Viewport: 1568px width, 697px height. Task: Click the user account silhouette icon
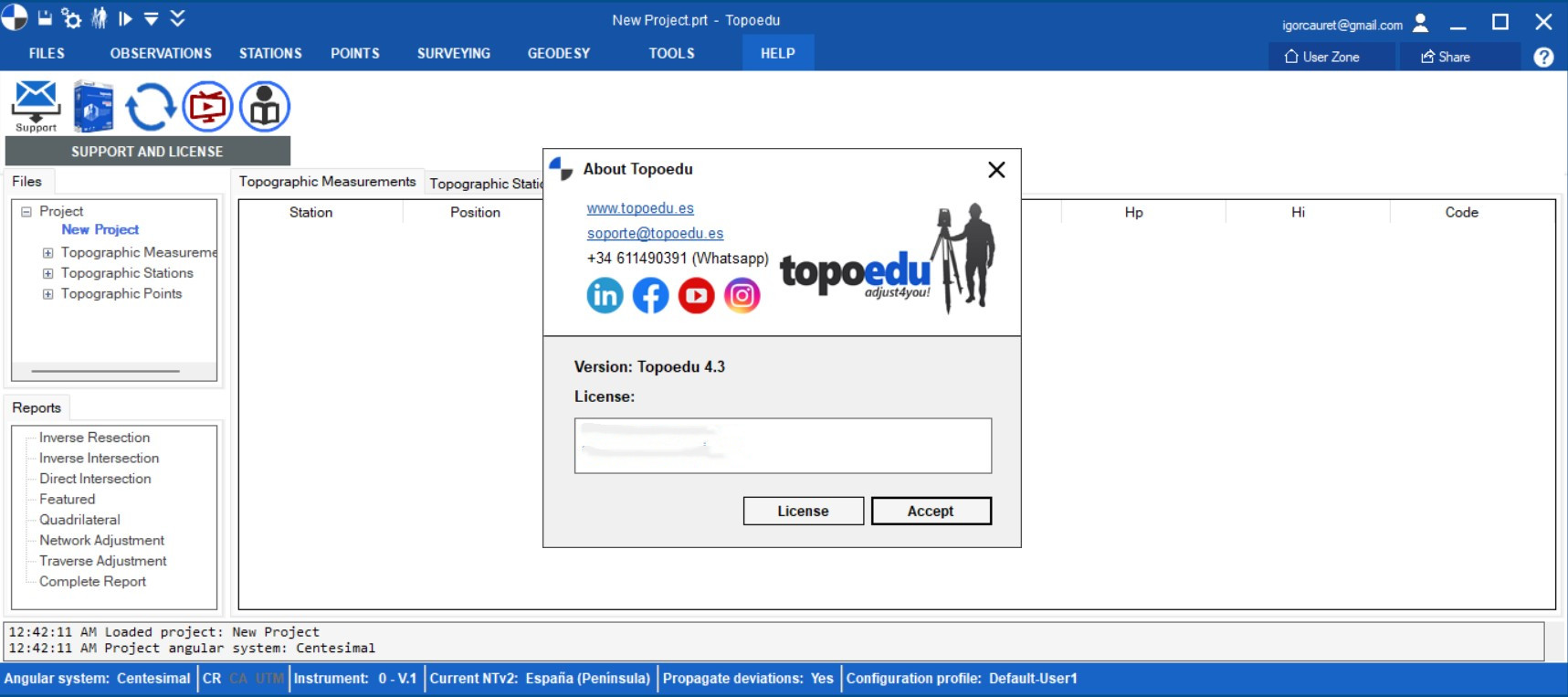(1420, 23)
